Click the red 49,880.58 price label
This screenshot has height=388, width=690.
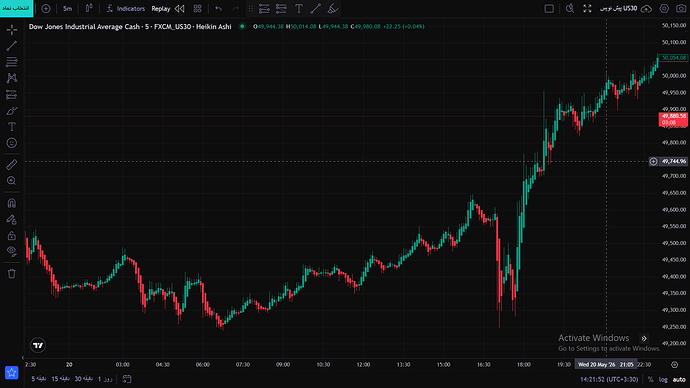click(x=674, y=119)
